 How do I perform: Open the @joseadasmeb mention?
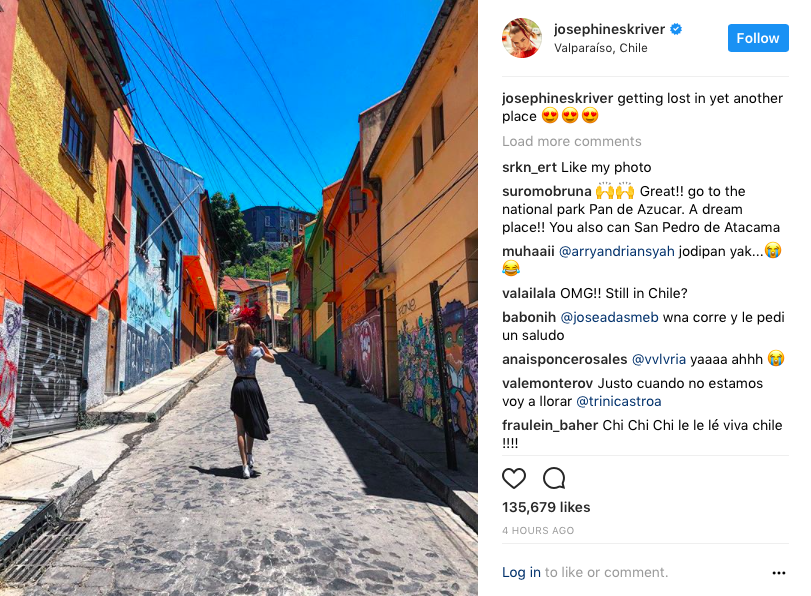click(609, 317)
